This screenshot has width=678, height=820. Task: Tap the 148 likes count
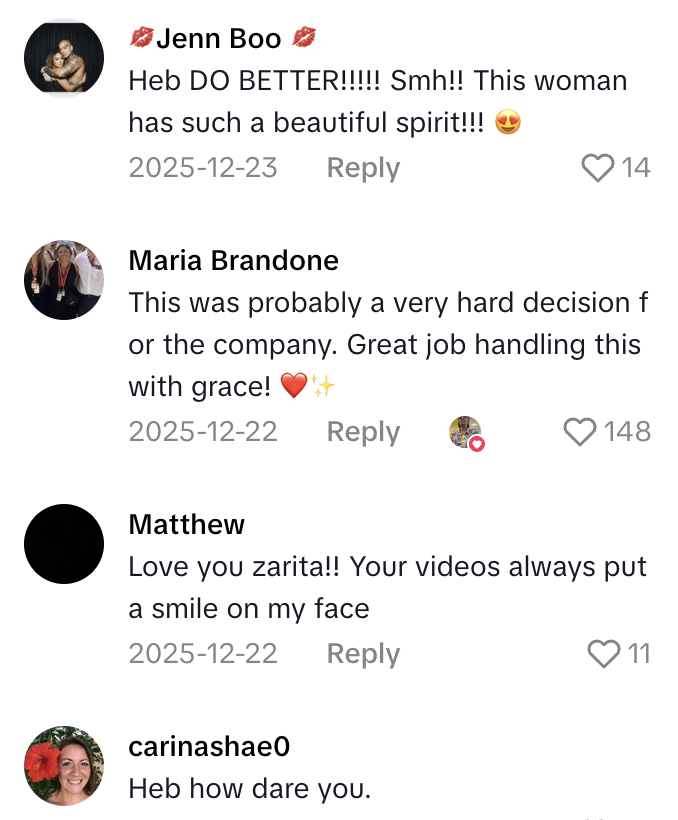627,432
